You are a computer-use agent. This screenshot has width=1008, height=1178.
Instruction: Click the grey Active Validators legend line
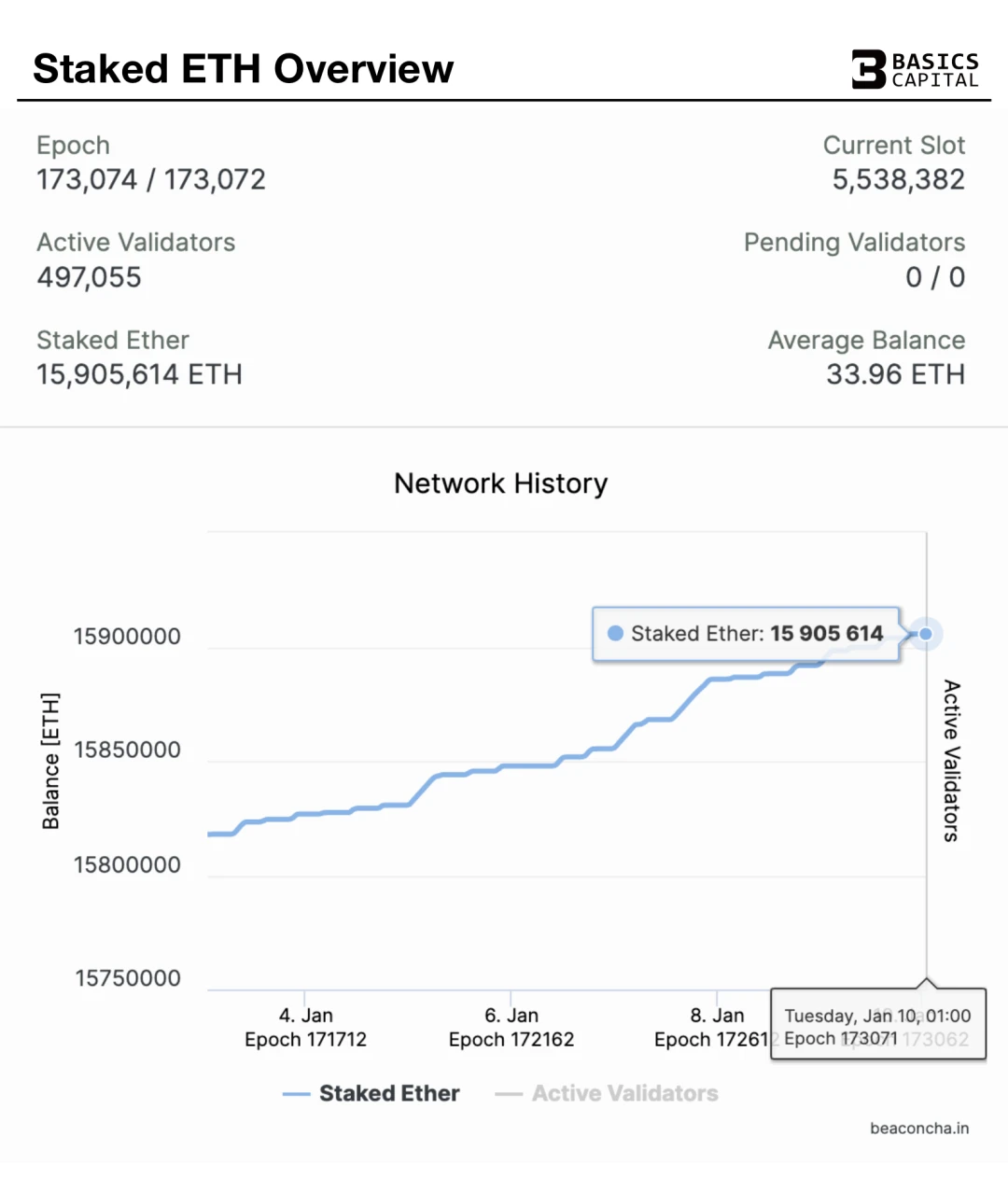[509, 1094]
